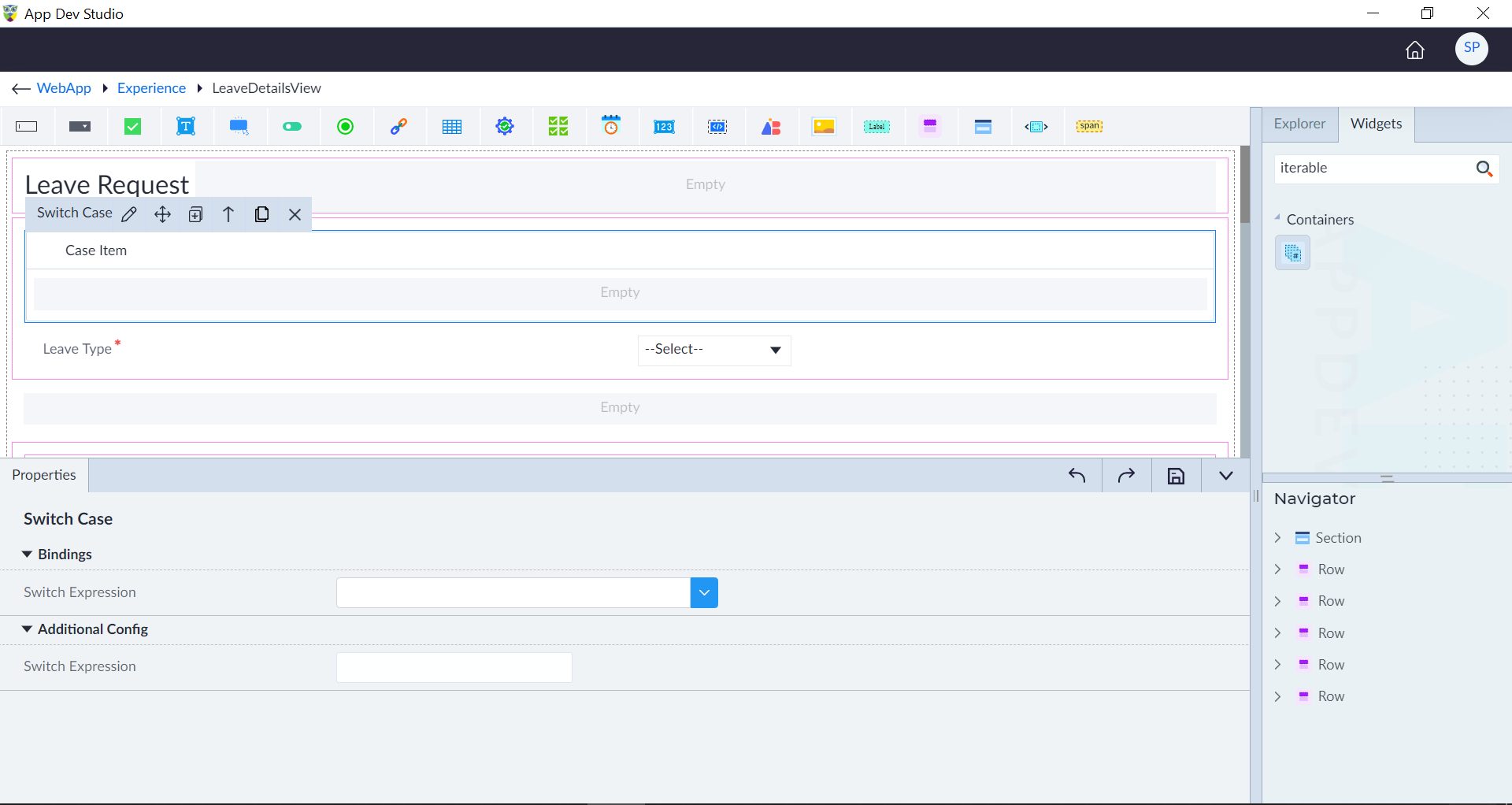This screenshot has width=1512, height=805.
Task: Collapse the Properties panel
Action: coord(1225,476)
